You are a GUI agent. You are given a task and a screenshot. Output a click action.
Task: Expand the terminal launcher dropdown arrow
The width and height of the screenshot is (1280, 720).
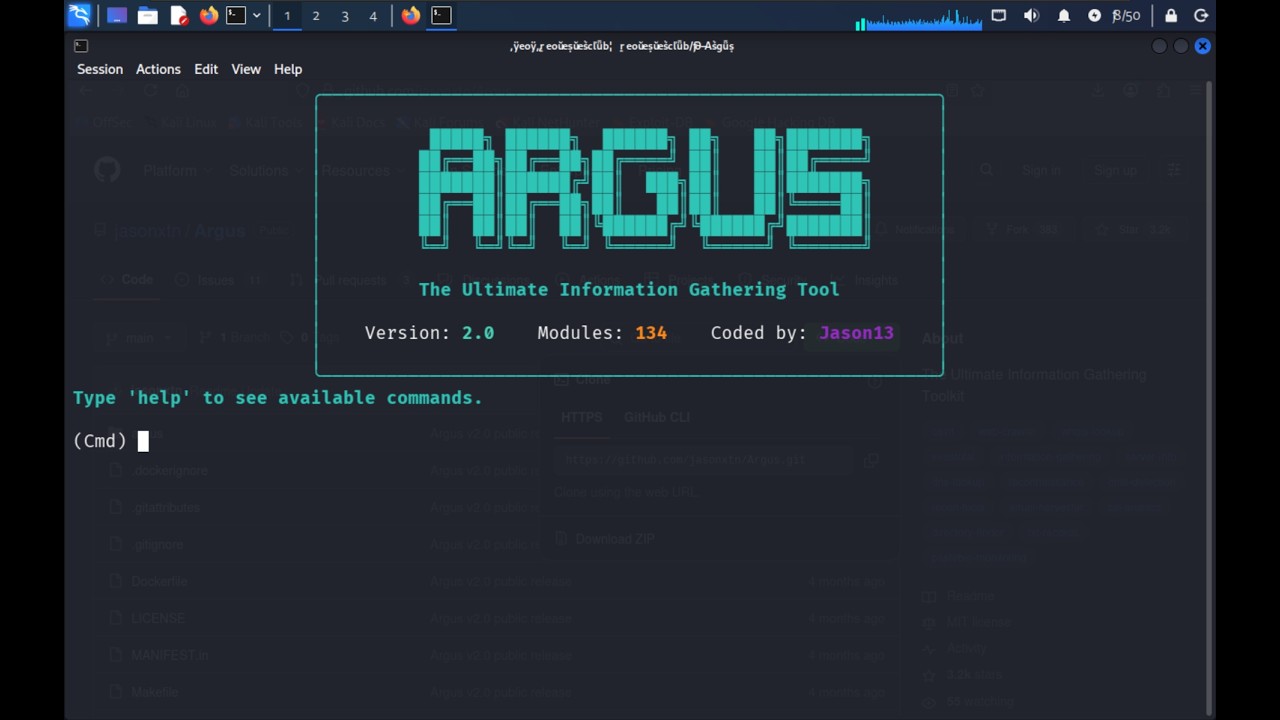257,15
